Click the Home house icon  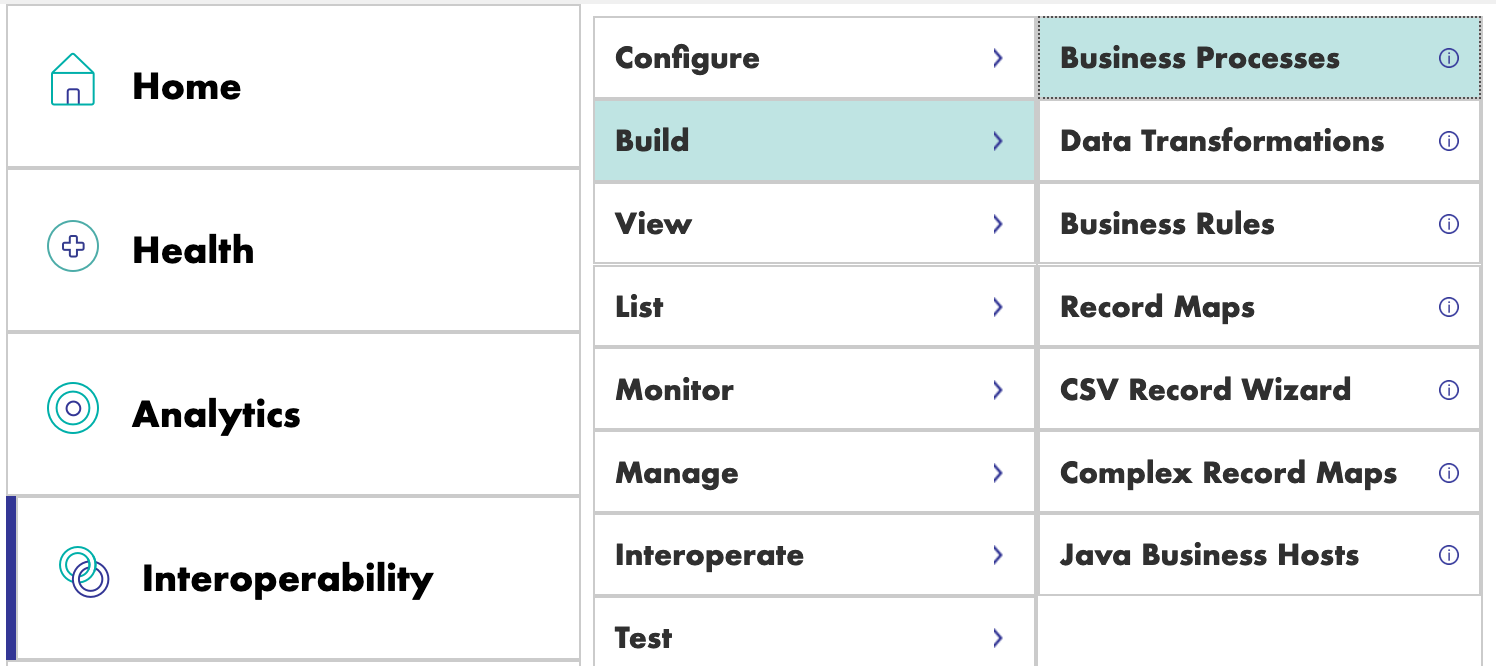pyautogui.click(x=73, y=80)
